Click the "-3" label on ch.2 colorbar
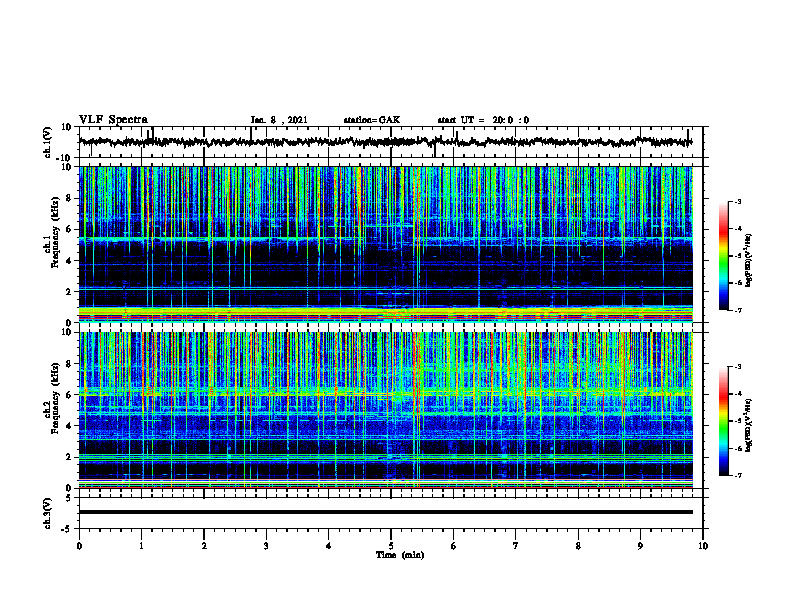The width and height of the screenshot is (792, 612). pyautogui.click(x=738, y=367)
